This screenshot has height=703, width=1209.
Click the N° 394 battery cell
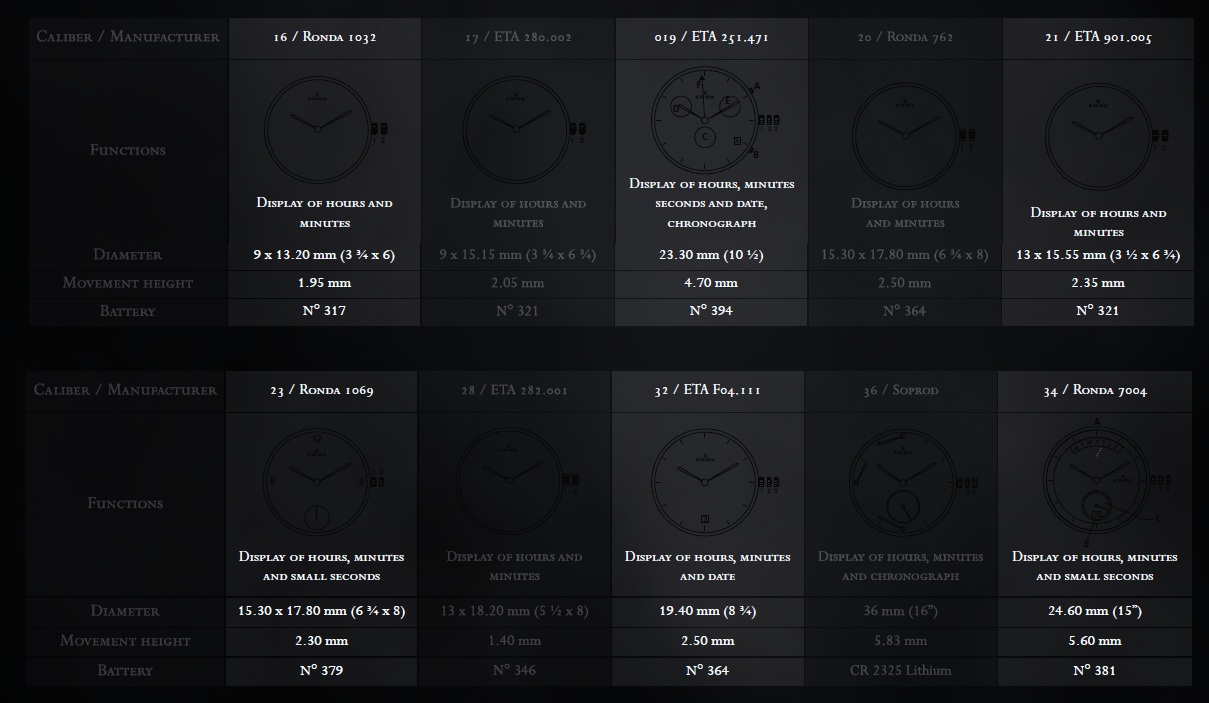(711, 311)
